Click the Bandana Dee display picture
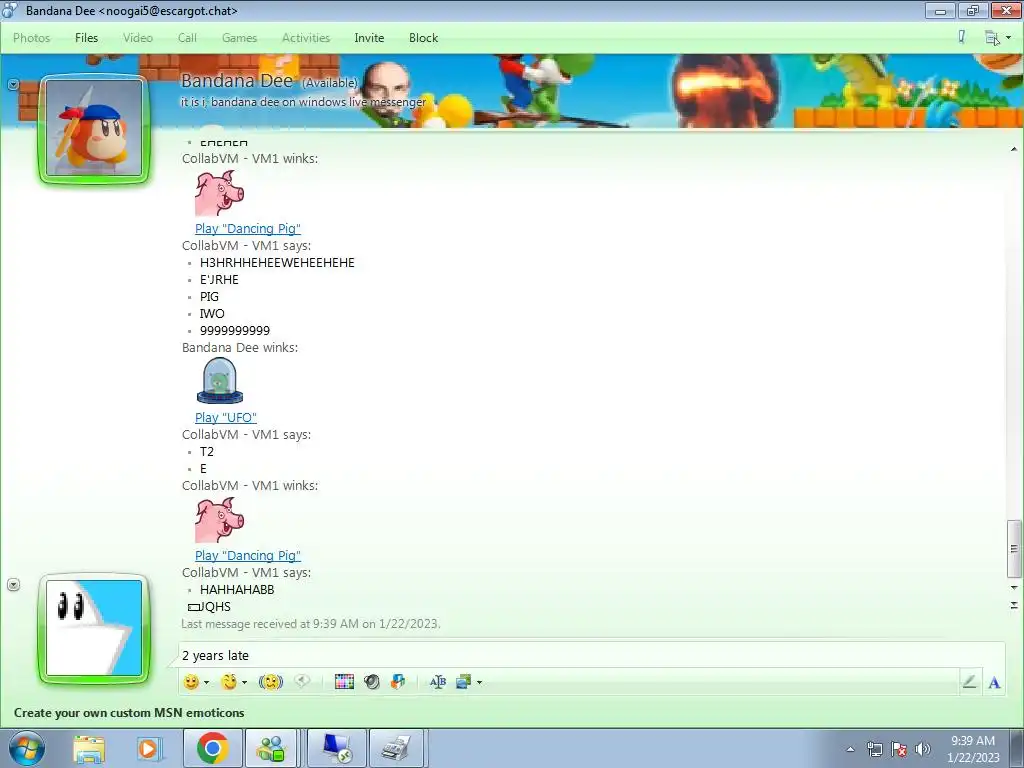1024x768 pixels. [x=94, y=128]
